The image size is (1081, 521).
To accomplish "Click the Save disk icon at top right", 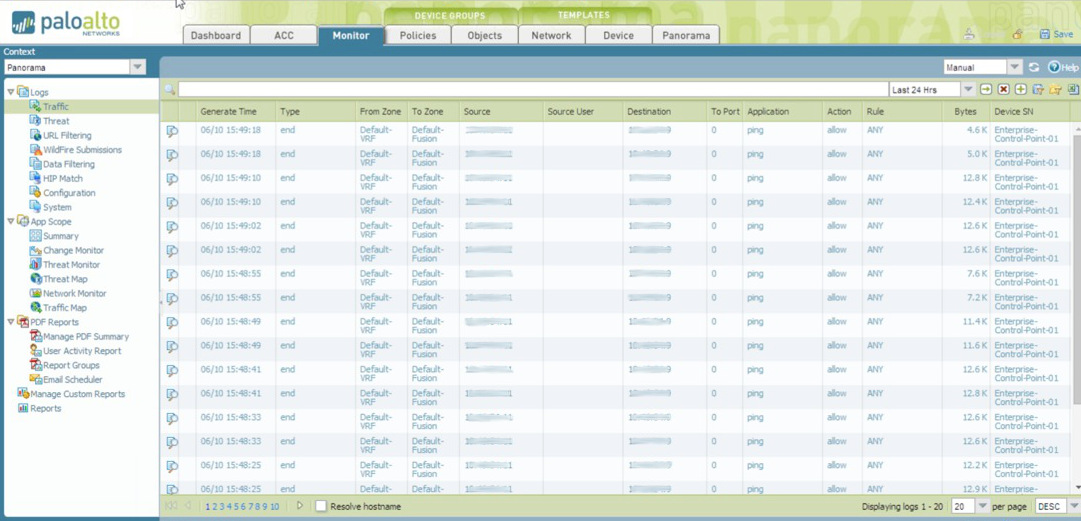I will [x=1055, y=34].
